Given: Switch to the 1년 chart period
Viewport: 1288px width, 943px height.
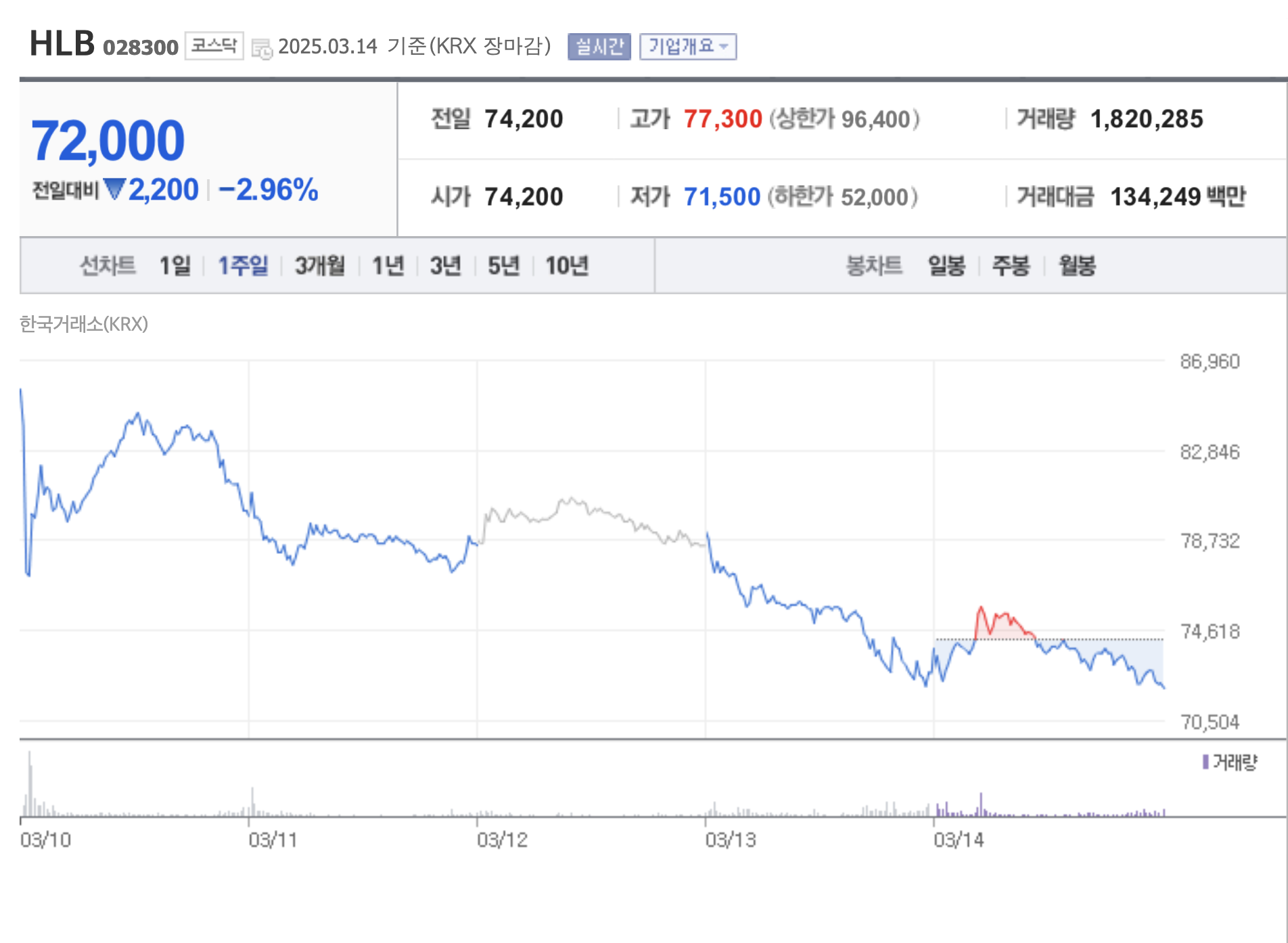Looking at the screenshot, I should coord(388,265).
